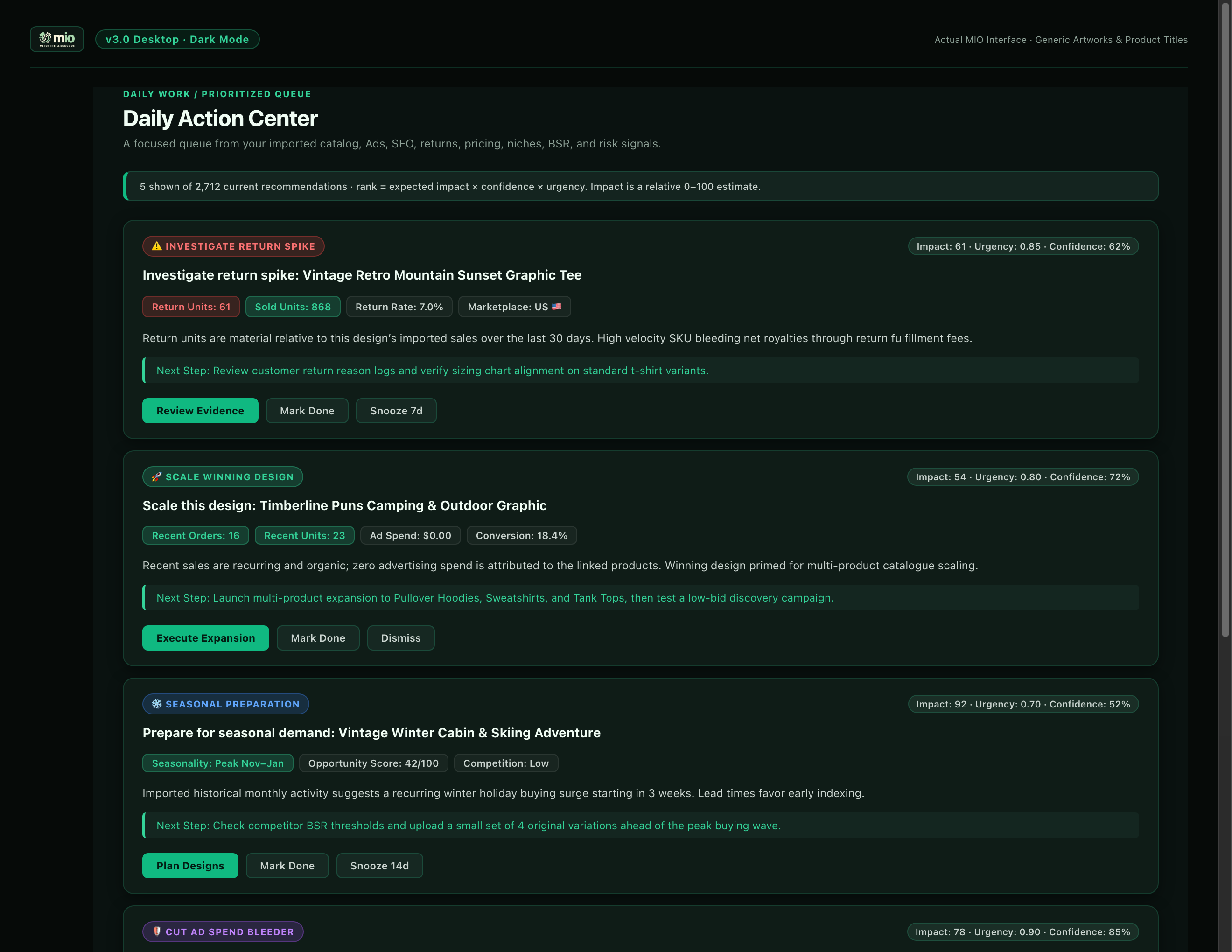Click the US flag in Marketplace chip

pos(556,307)
